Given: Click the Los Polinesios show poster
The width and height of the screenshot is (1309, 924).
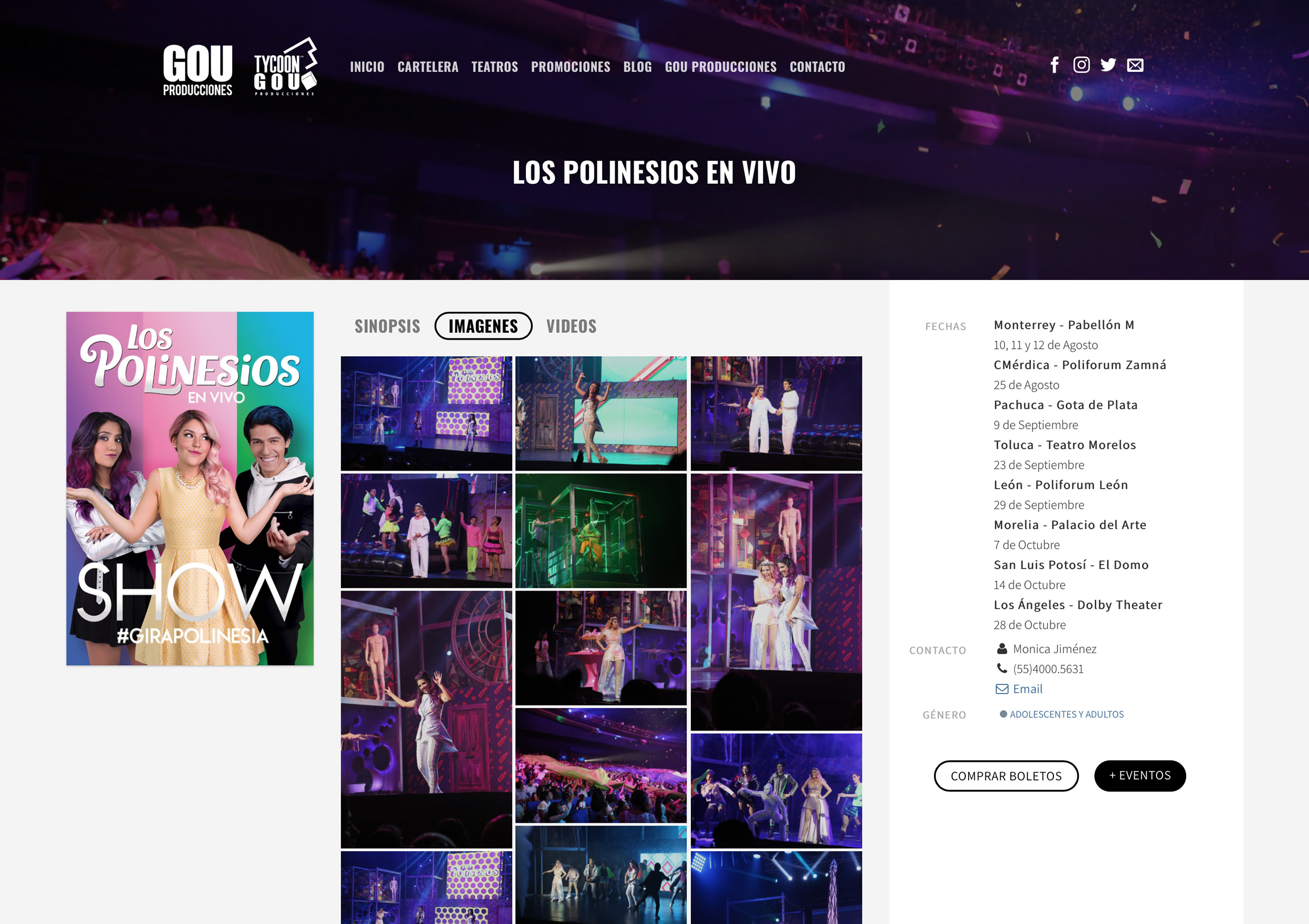Looking at the screenshot, I should point(190,489).
